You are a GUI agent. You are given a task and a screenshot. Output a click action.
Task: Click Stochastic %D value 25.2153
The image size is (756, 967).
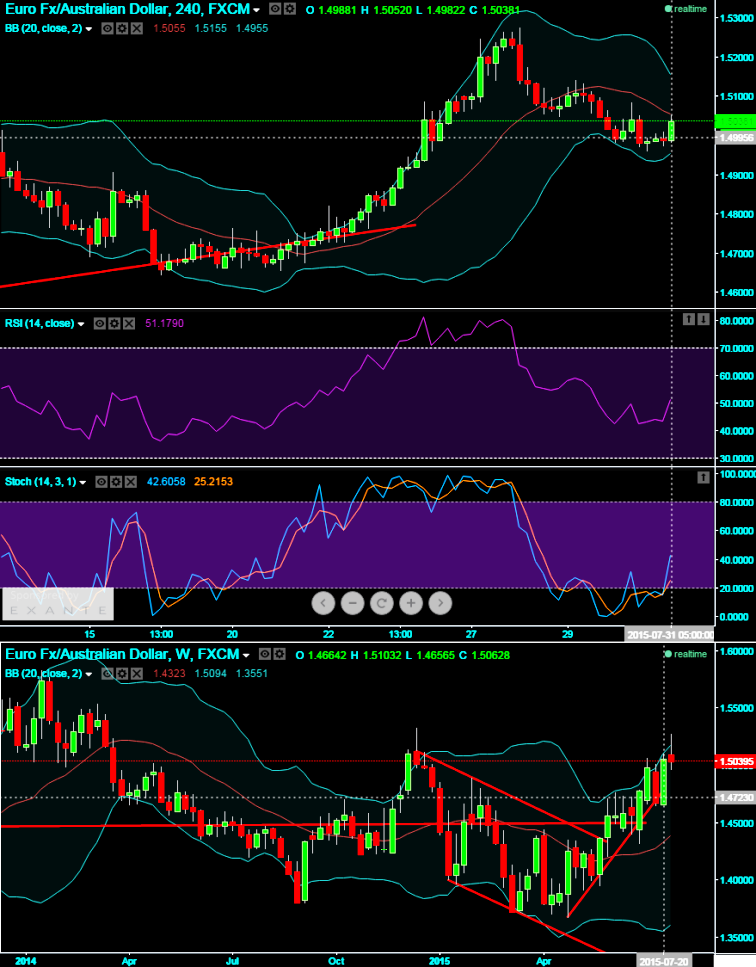tap(213, 482)
